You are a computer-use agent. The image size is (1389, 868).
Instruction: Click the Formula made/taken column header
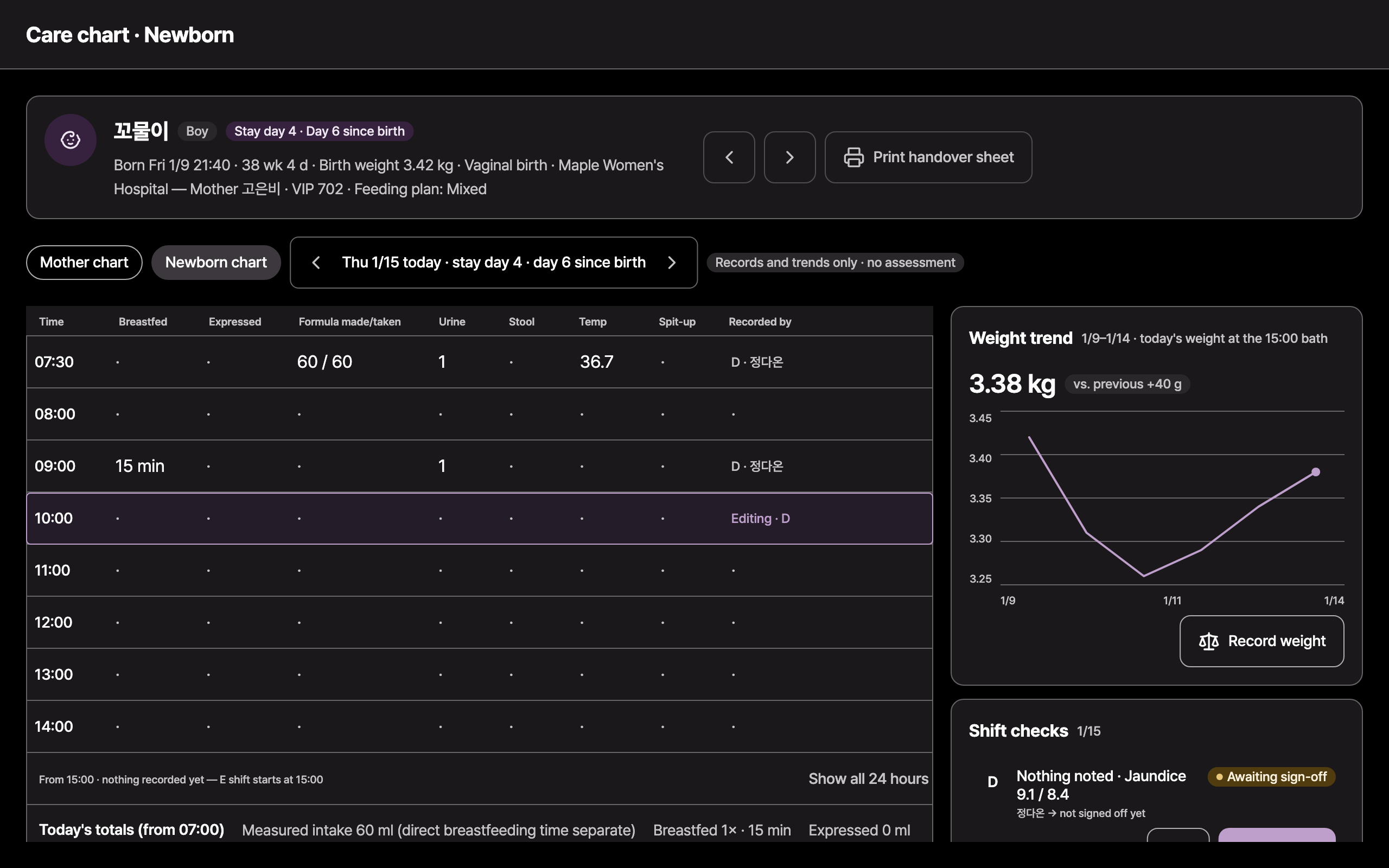(x=349, y=322)
